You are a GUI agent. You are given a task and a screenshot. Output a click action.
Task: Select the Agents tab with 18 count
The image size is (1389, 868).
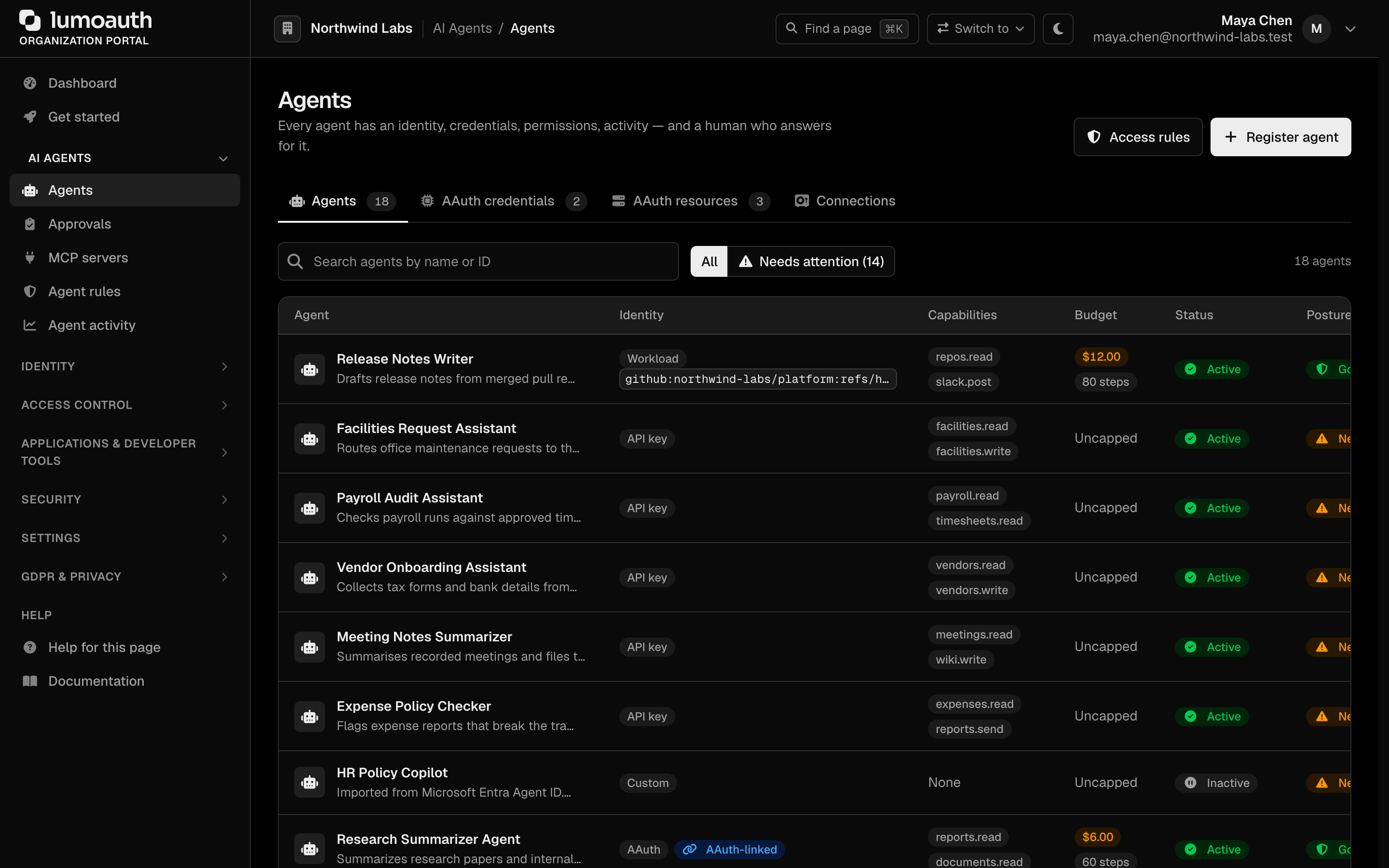coord(342,201)
